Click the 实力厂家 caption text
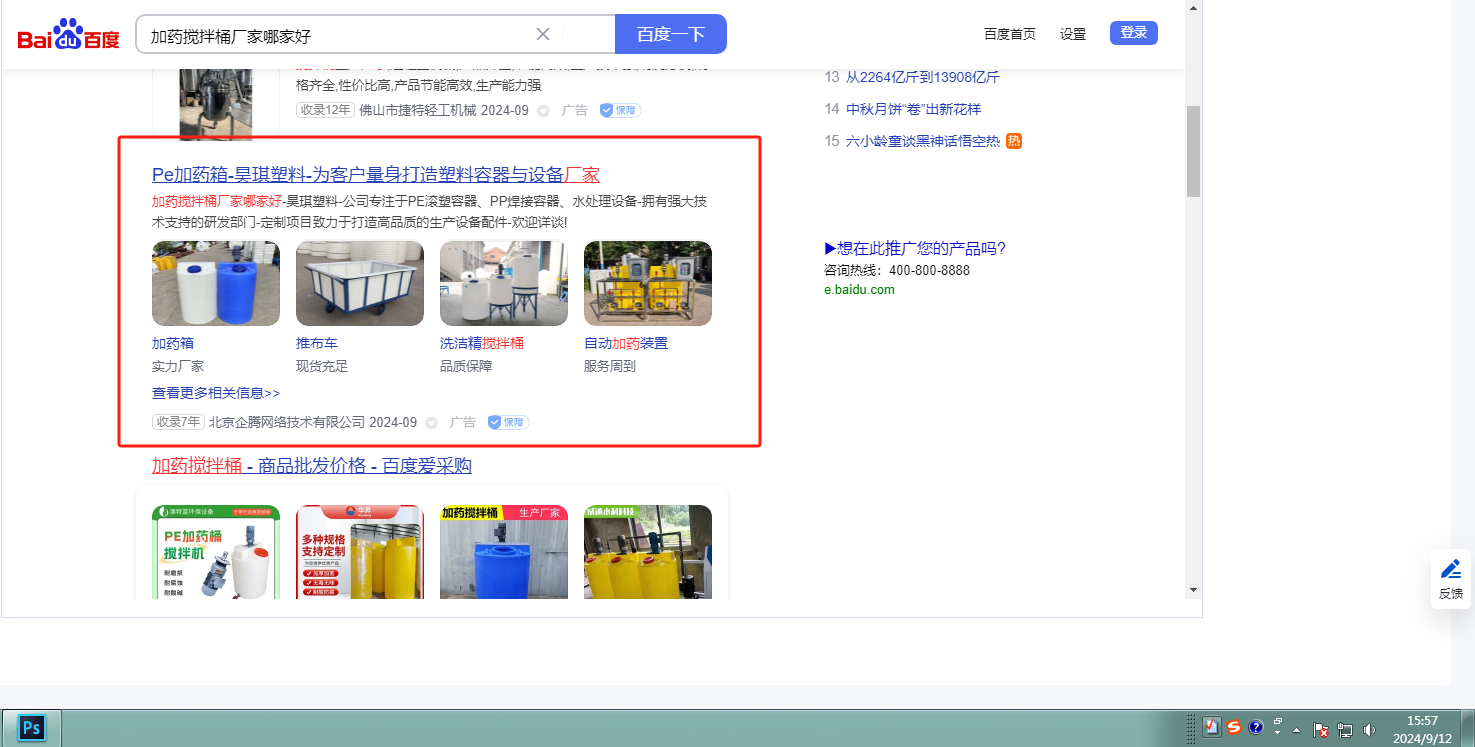The height and width of the screenshot is (747, 1475). click(x=178, y=366)
